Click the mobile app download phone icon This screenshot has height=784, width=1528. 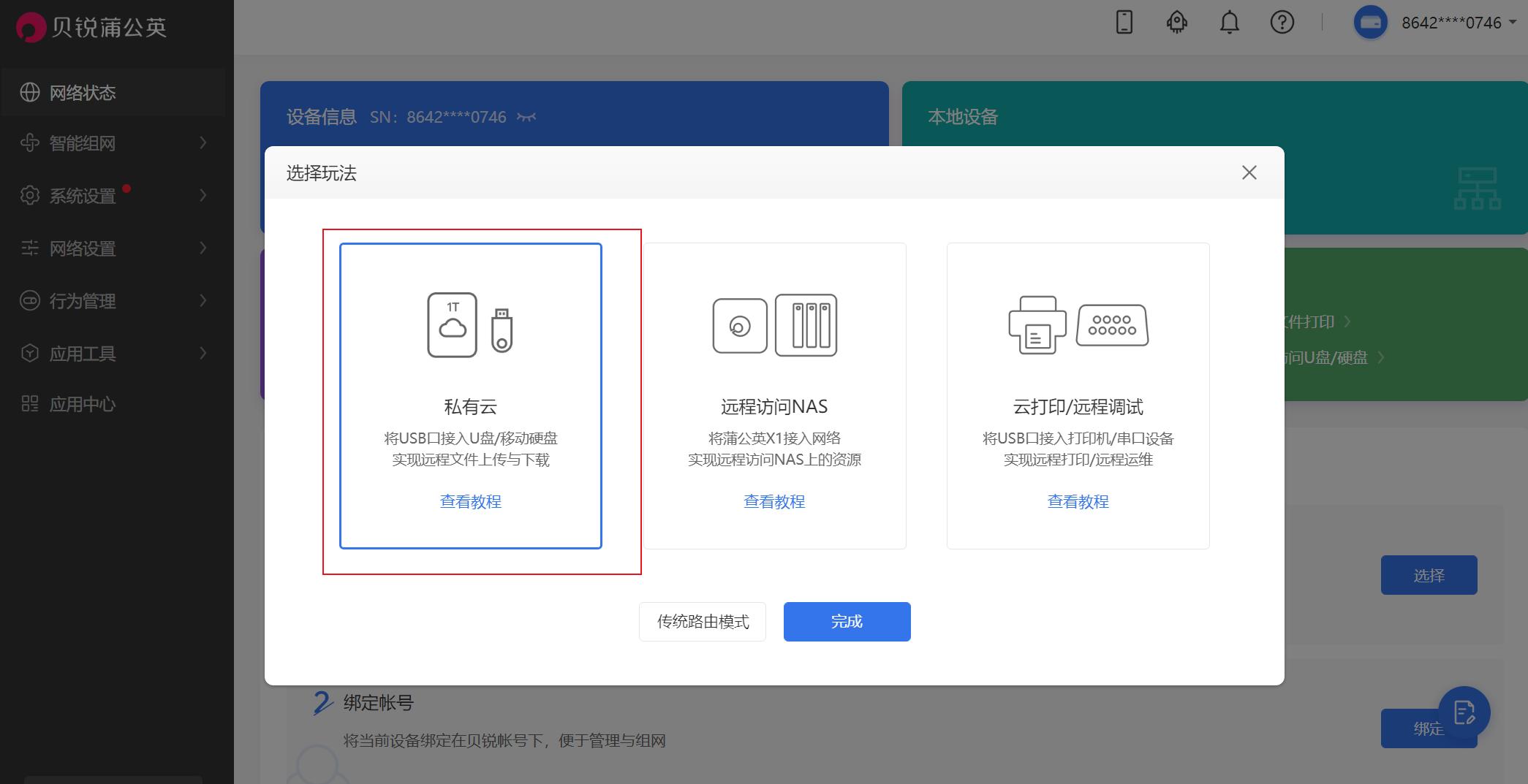coord(1124,23)
